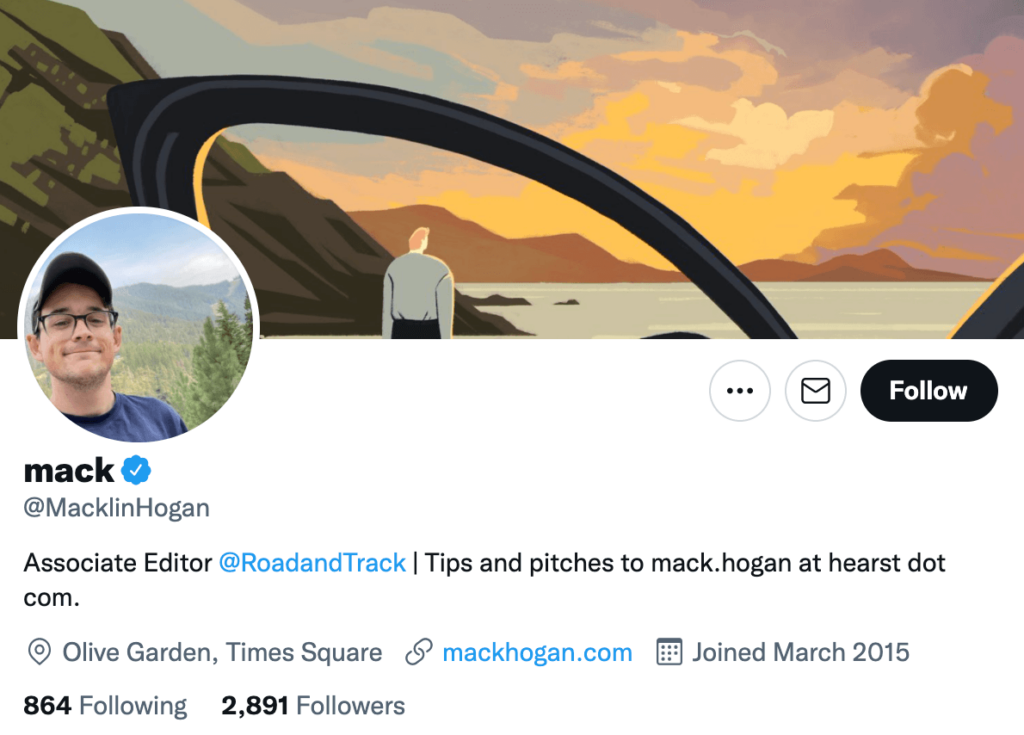Click the "Joined March 2015" text
This screenshot has height=735, width=1024.
(x=801, y=653)
